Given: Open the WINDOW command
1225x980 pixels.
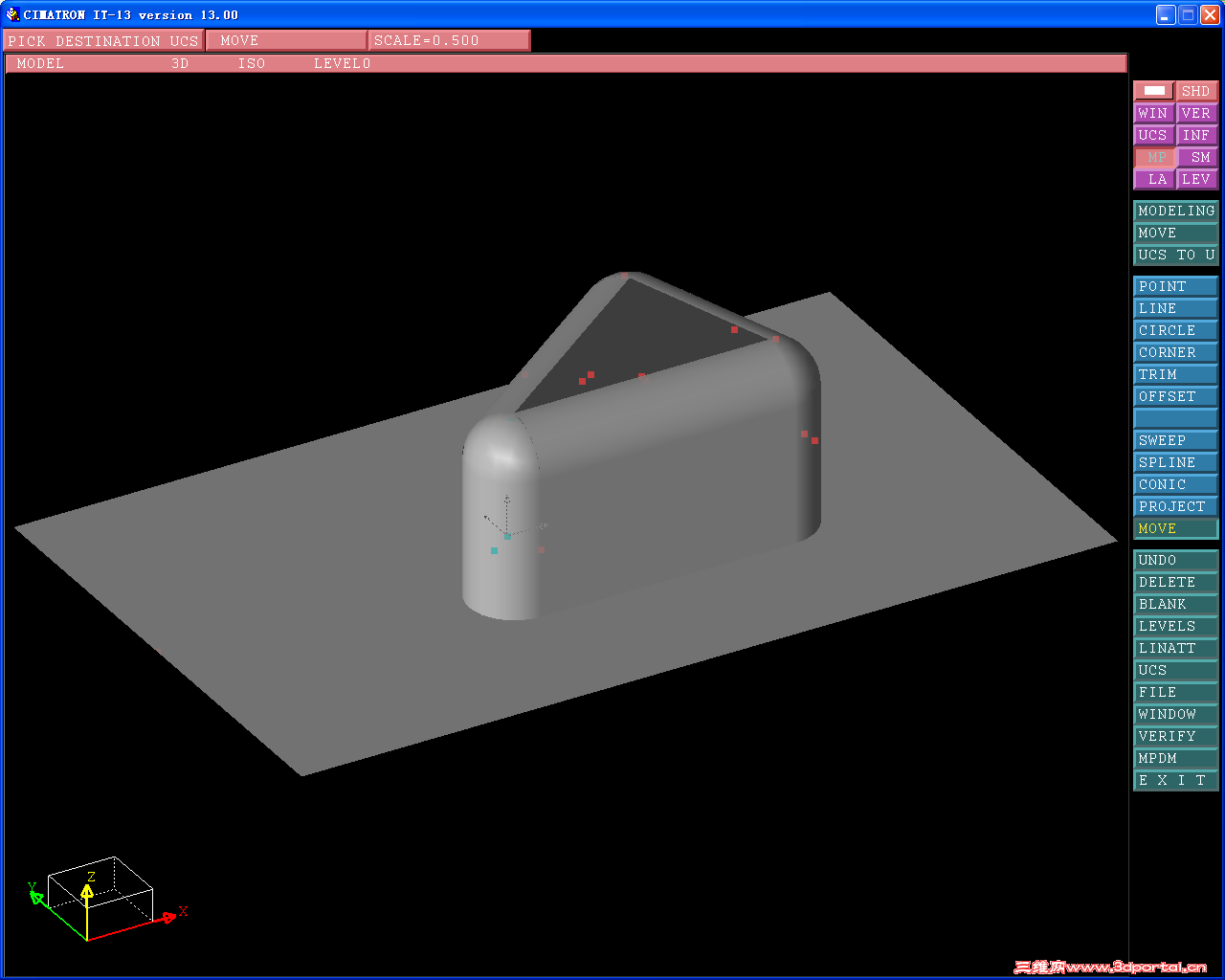Looking at the screenshot, I should coord(1176,714).
